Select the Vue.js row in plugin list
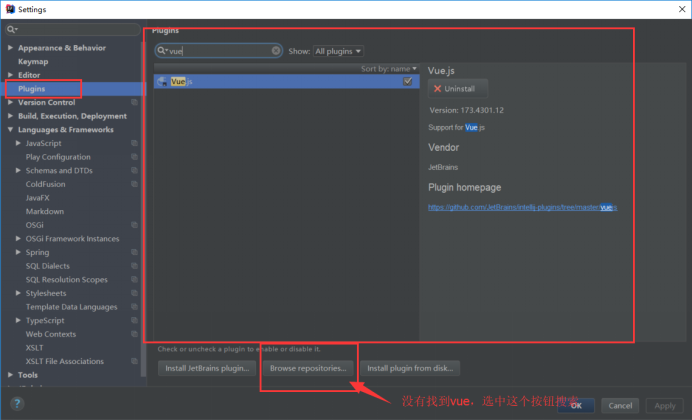This screenshot has height=420, width=692. [286, 82]
